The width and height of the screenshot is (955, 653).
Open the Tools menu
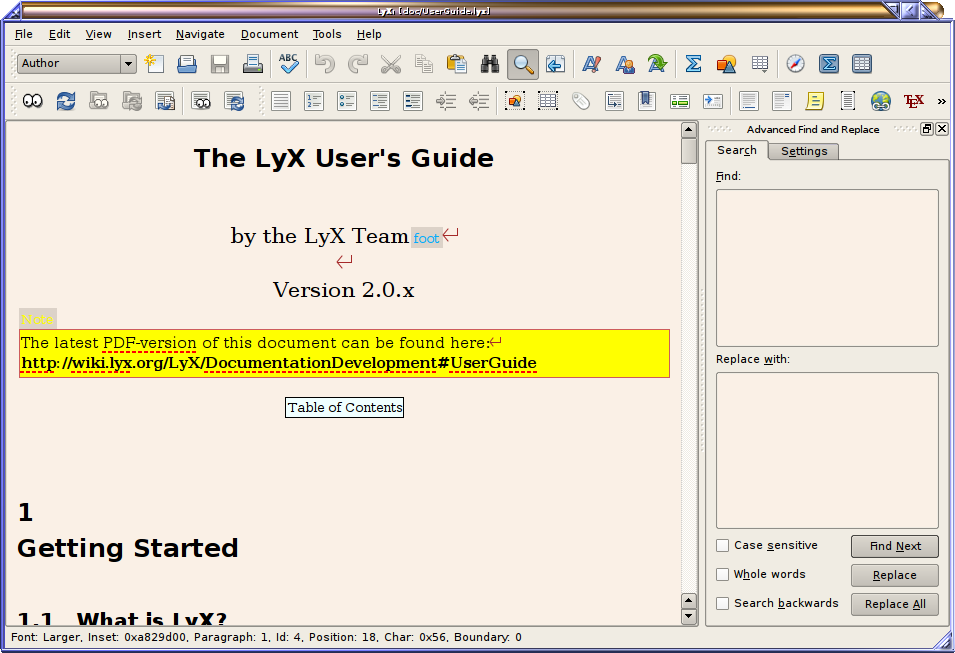pos(327,34)
